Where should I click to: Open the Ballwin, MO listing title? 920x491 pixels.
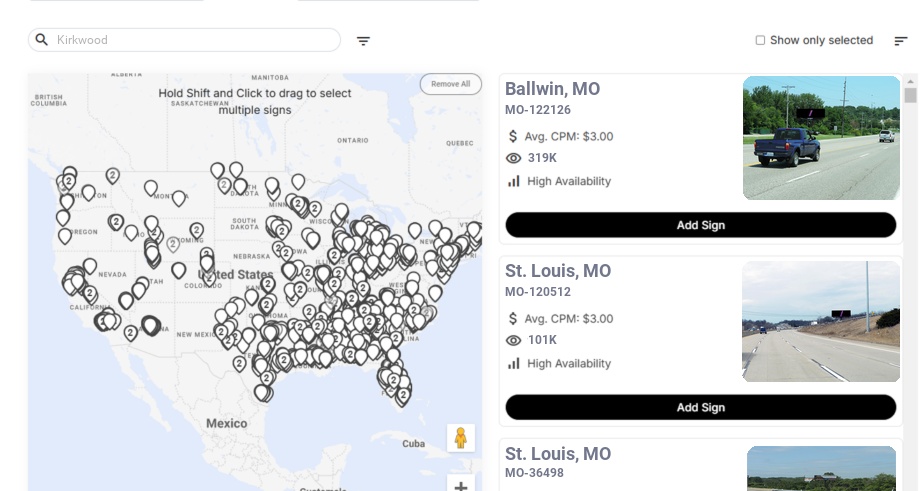coord(552,89)
